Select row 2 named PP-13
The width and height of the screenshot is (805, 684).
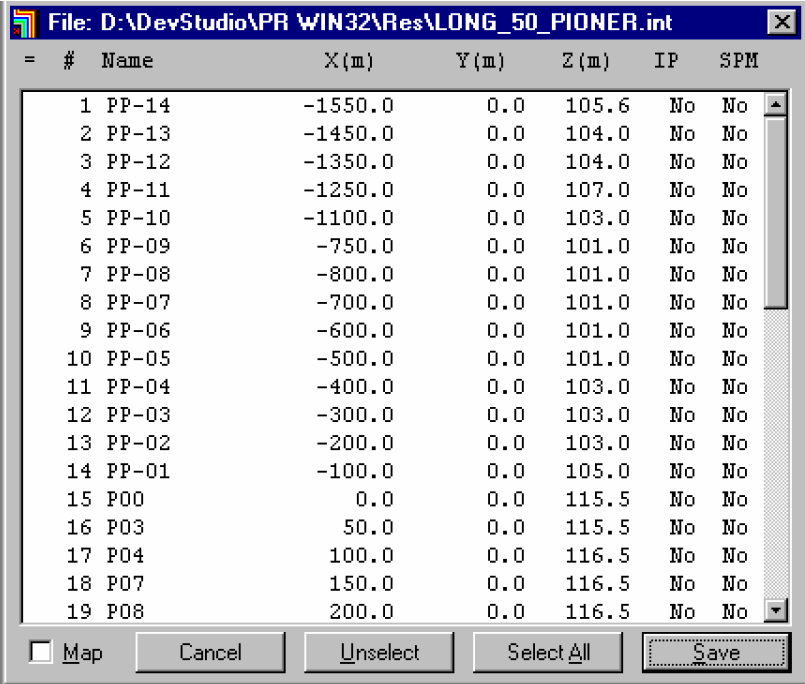(393, 134)
